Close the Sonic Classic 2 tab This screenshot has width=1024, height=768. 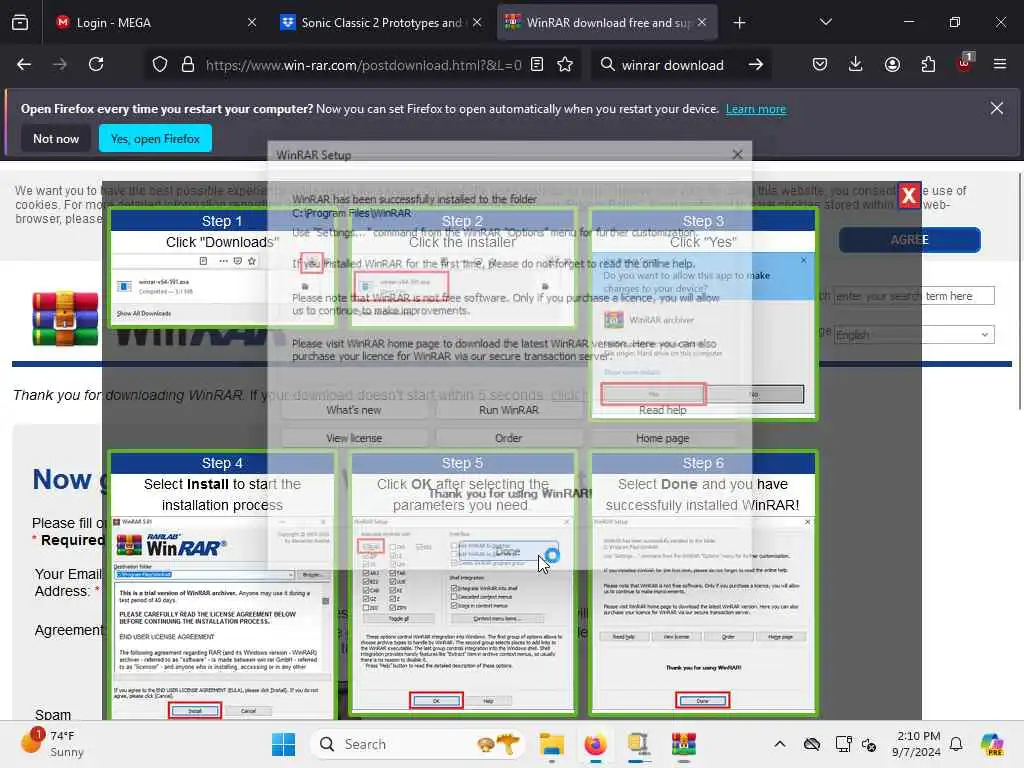pyautogui.click(x=477, y=23)
